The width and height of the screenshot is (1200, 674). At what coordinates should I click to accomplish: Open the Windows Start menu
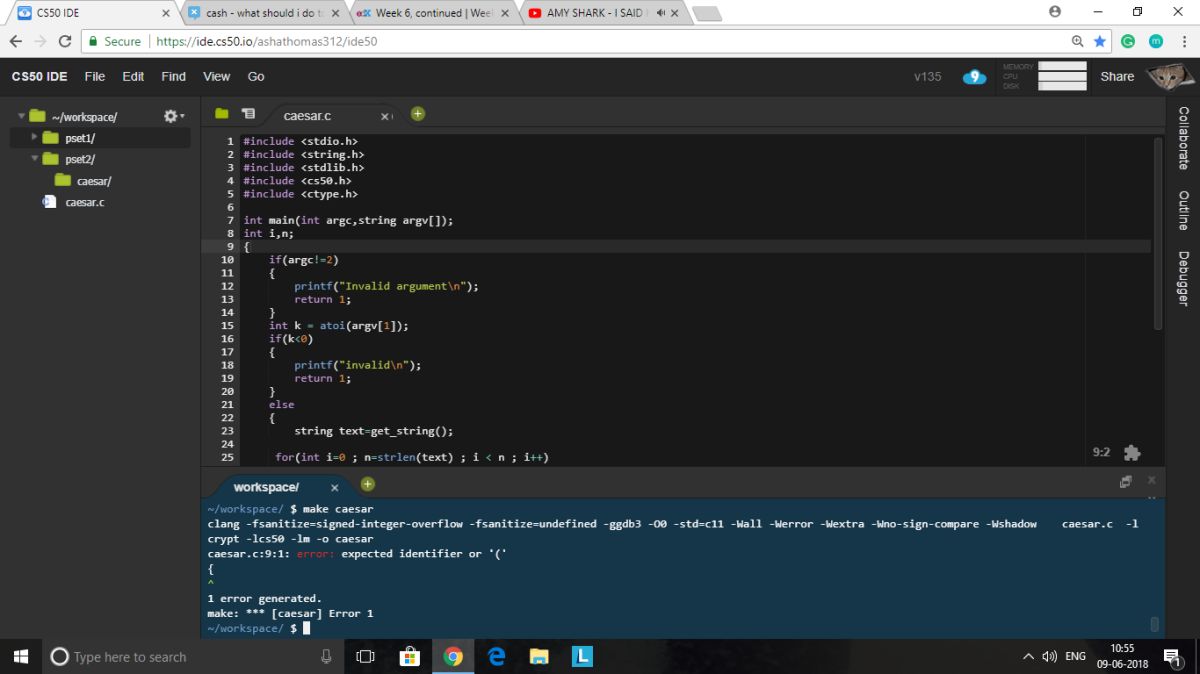(20, 656)
